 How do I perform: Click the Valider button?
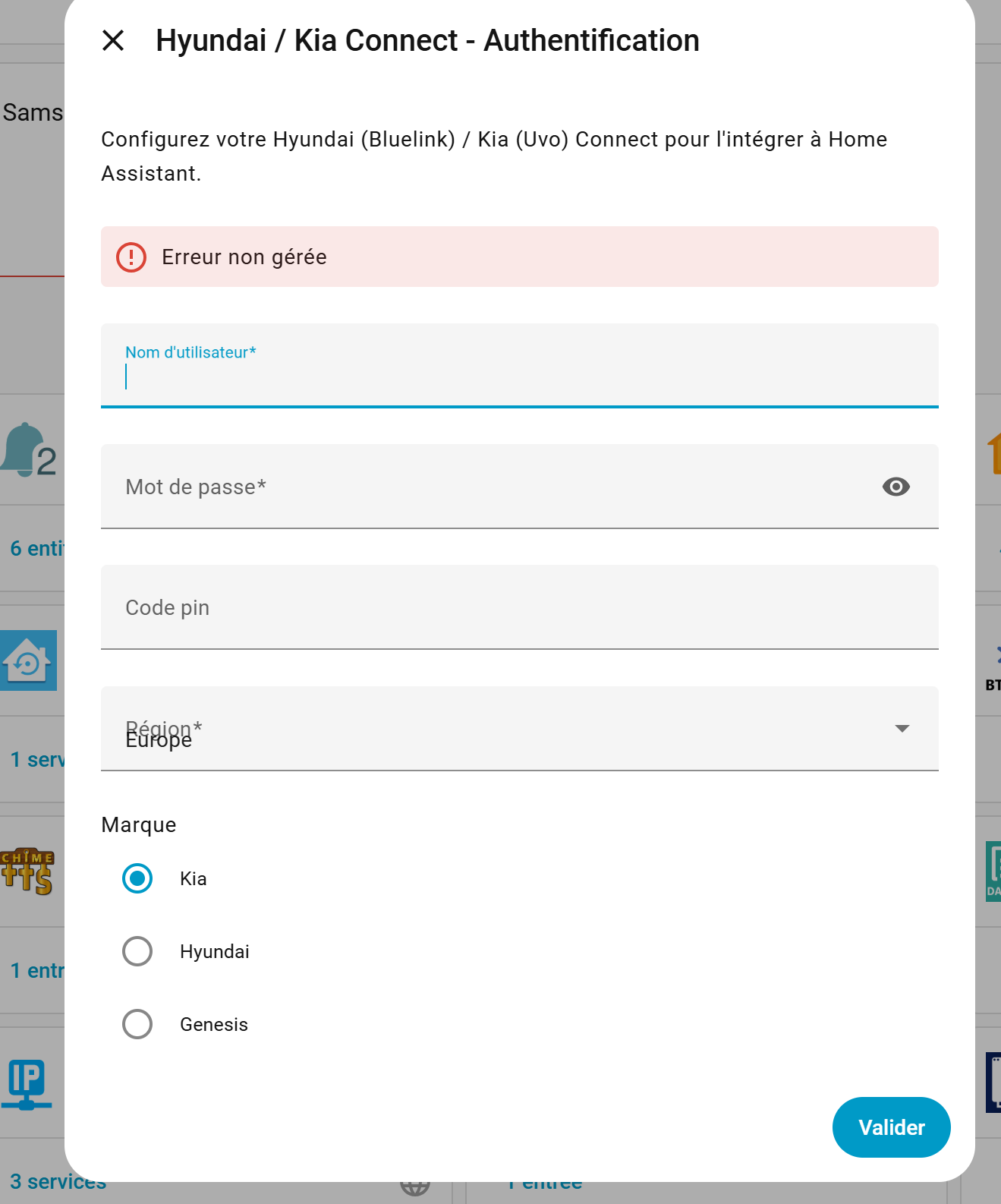click(891, 1127)
